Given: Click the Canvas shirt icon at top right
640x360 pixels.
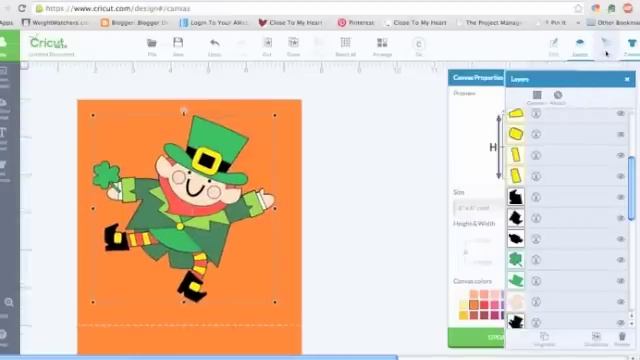Looking at the screenshot, I should coord(632,43).
